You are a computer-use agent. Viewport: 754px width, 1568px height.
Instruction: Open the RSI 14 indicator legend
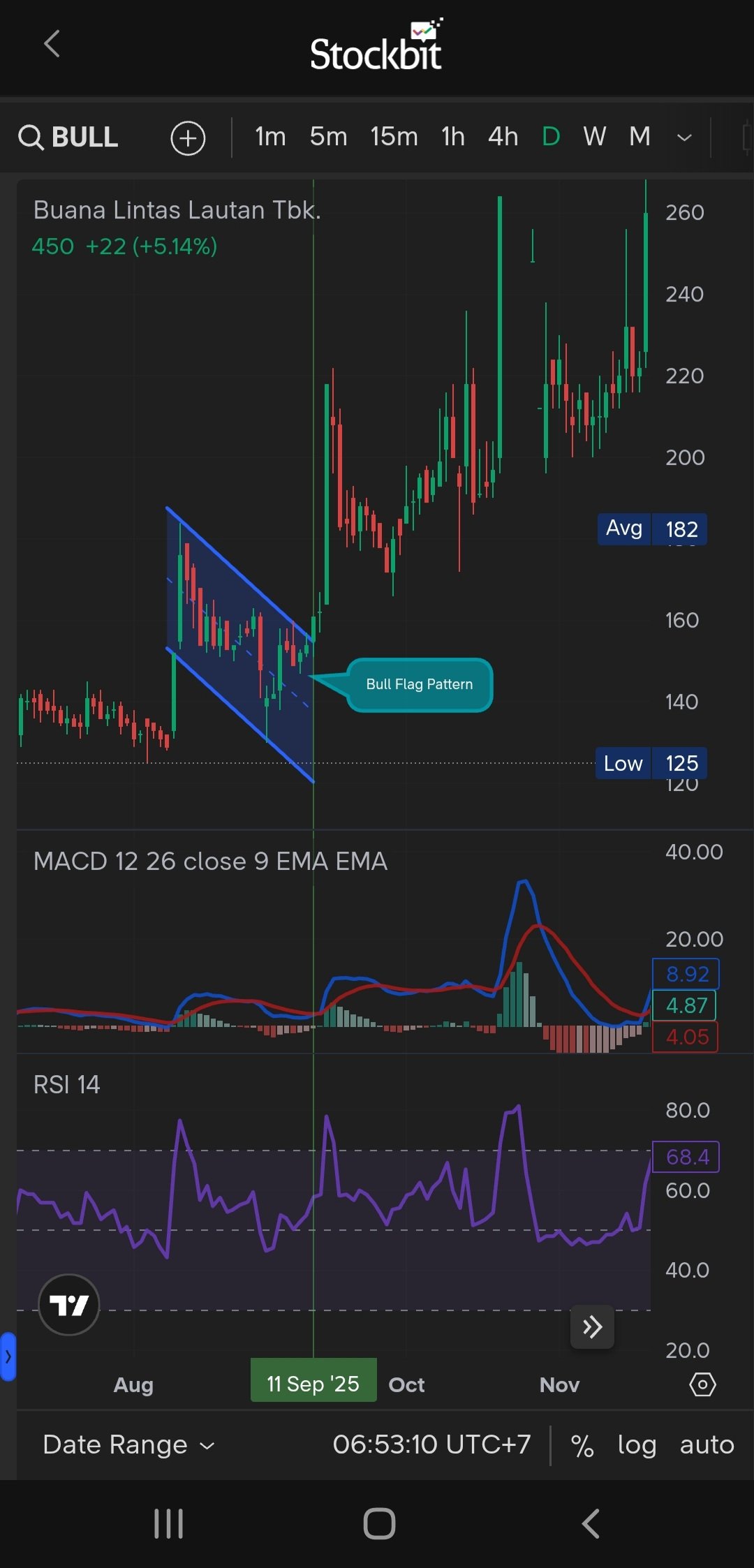pos(67,1084)
